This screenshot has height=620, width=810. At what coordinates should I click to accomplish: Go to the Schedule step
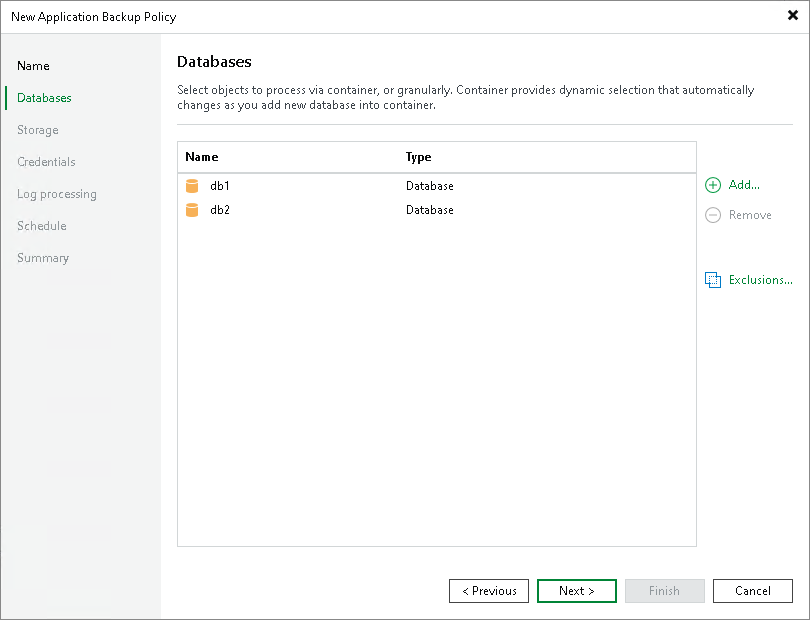coord(41,225)
